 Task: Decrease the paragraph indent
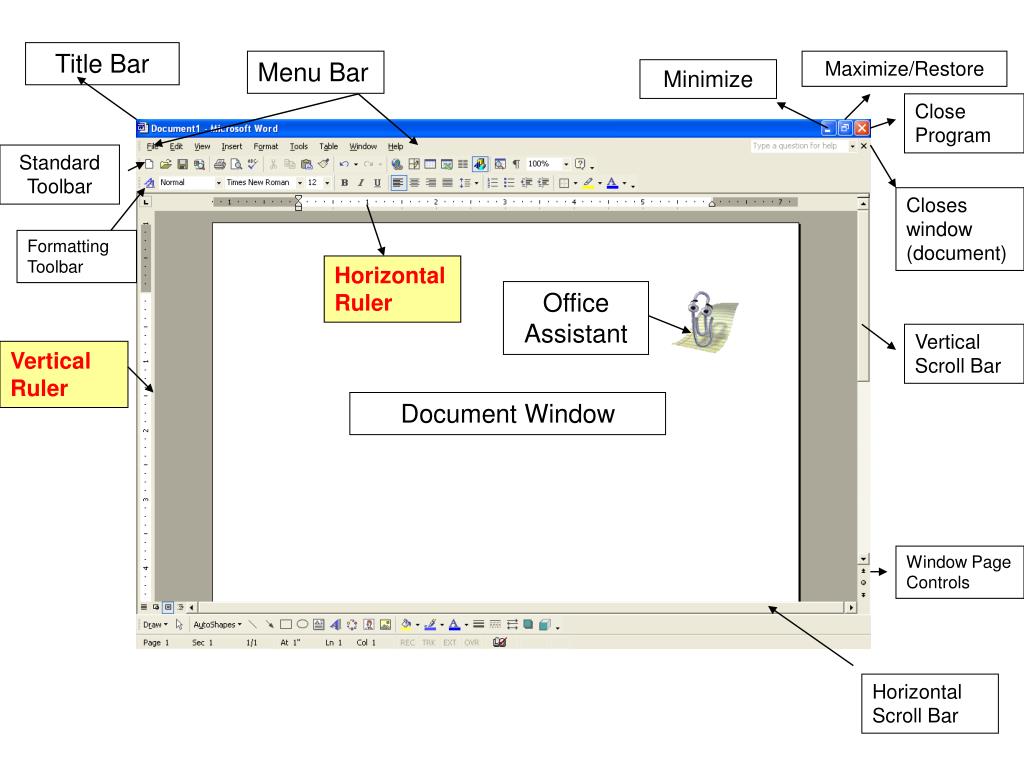coord(526,183)
